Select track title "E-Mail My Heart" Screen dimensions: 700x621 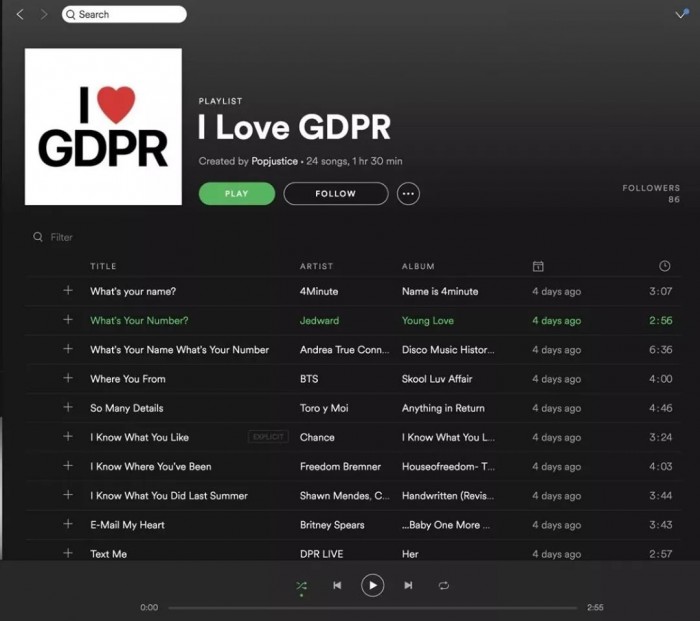pos(127,525)
